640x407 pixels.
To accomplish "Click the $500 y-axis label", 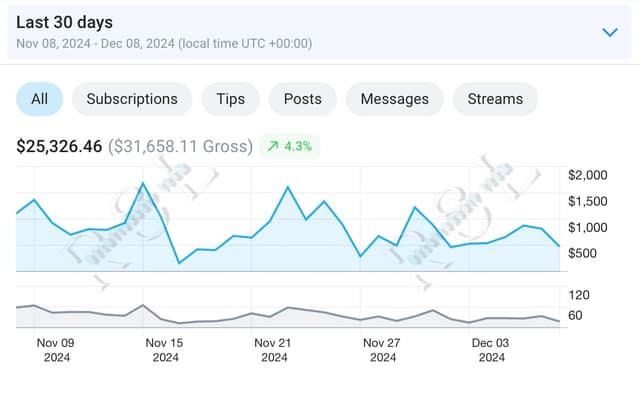I will 583,253.
